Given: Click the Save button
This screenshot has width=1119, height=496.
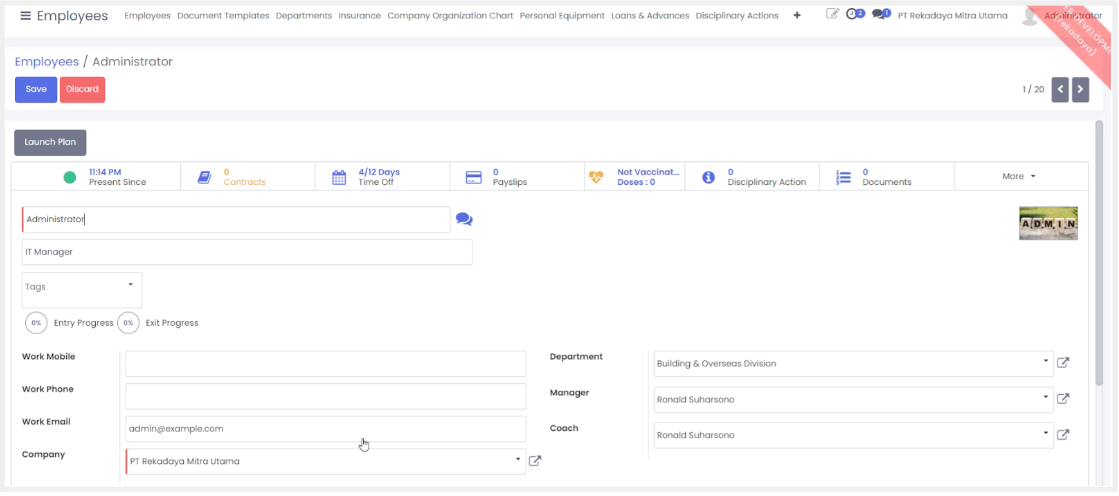Looking at the screenshot, I should 36,89.
